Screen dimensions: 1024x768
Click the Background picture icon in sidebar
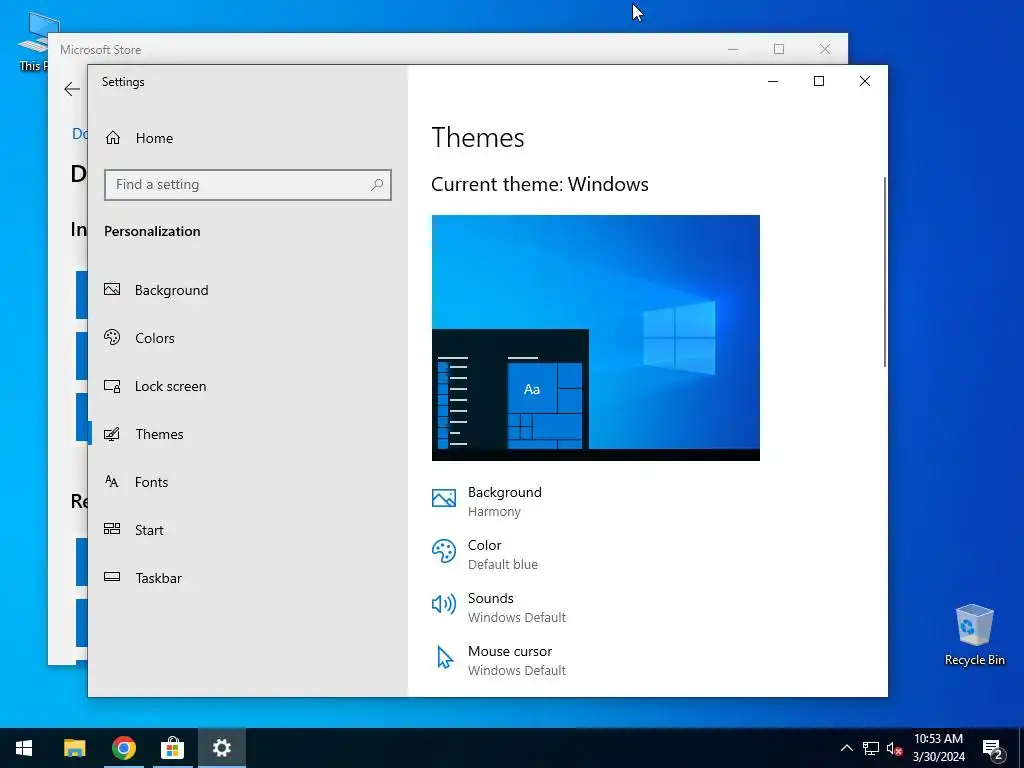click(x=112, y=289)
